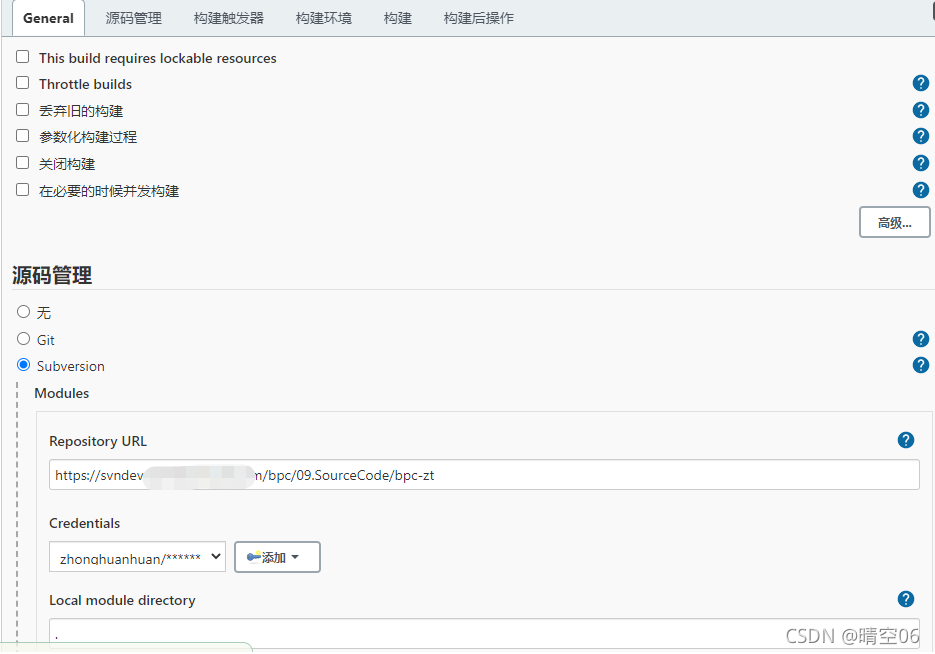Image resolution: width=935 pixels, height=654 pixels.
Task: Open help icon for Repository URL
Action: coord(906,441)
